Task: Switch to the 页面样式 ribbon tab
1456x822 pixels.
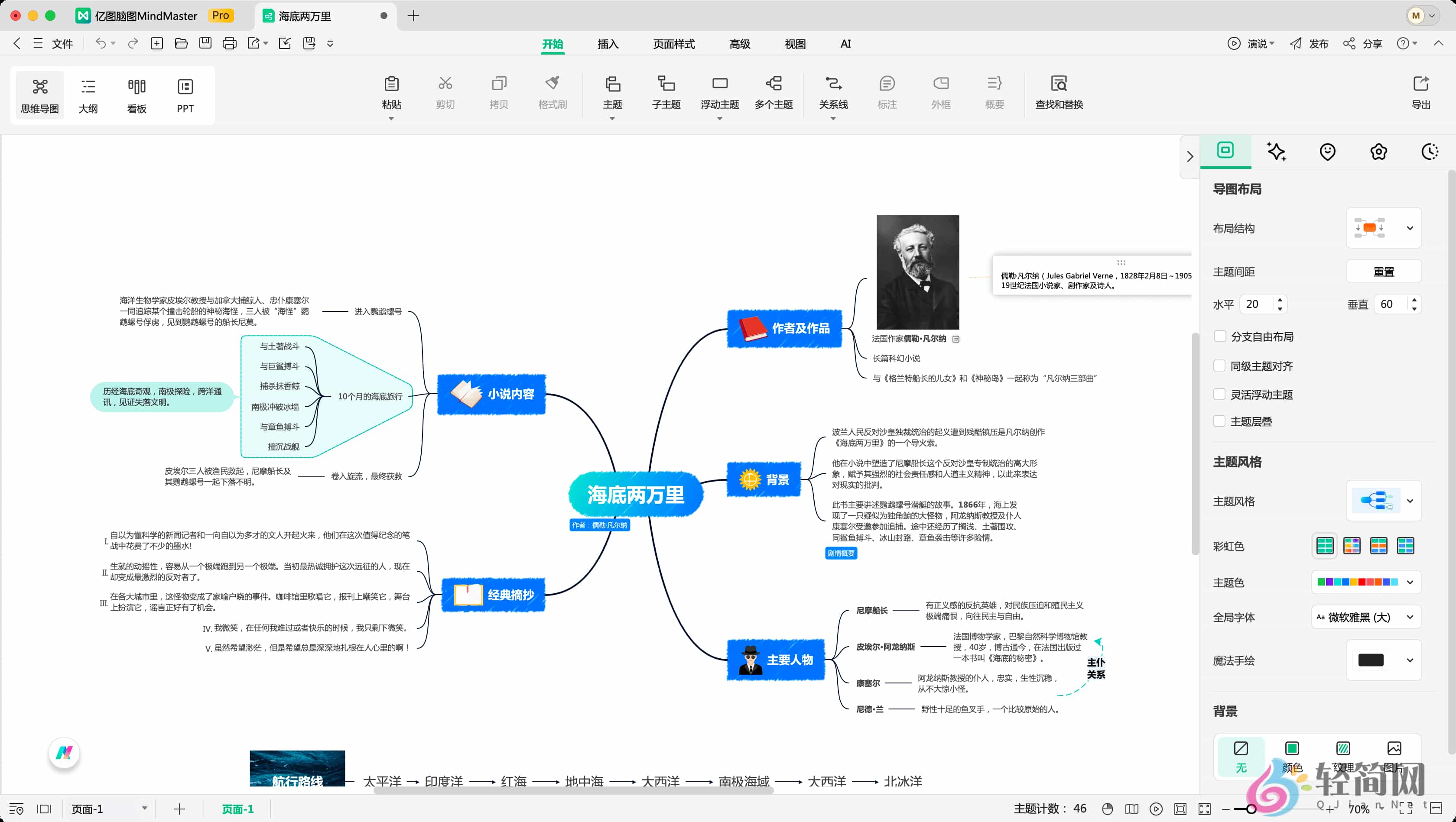Action: 673,43
